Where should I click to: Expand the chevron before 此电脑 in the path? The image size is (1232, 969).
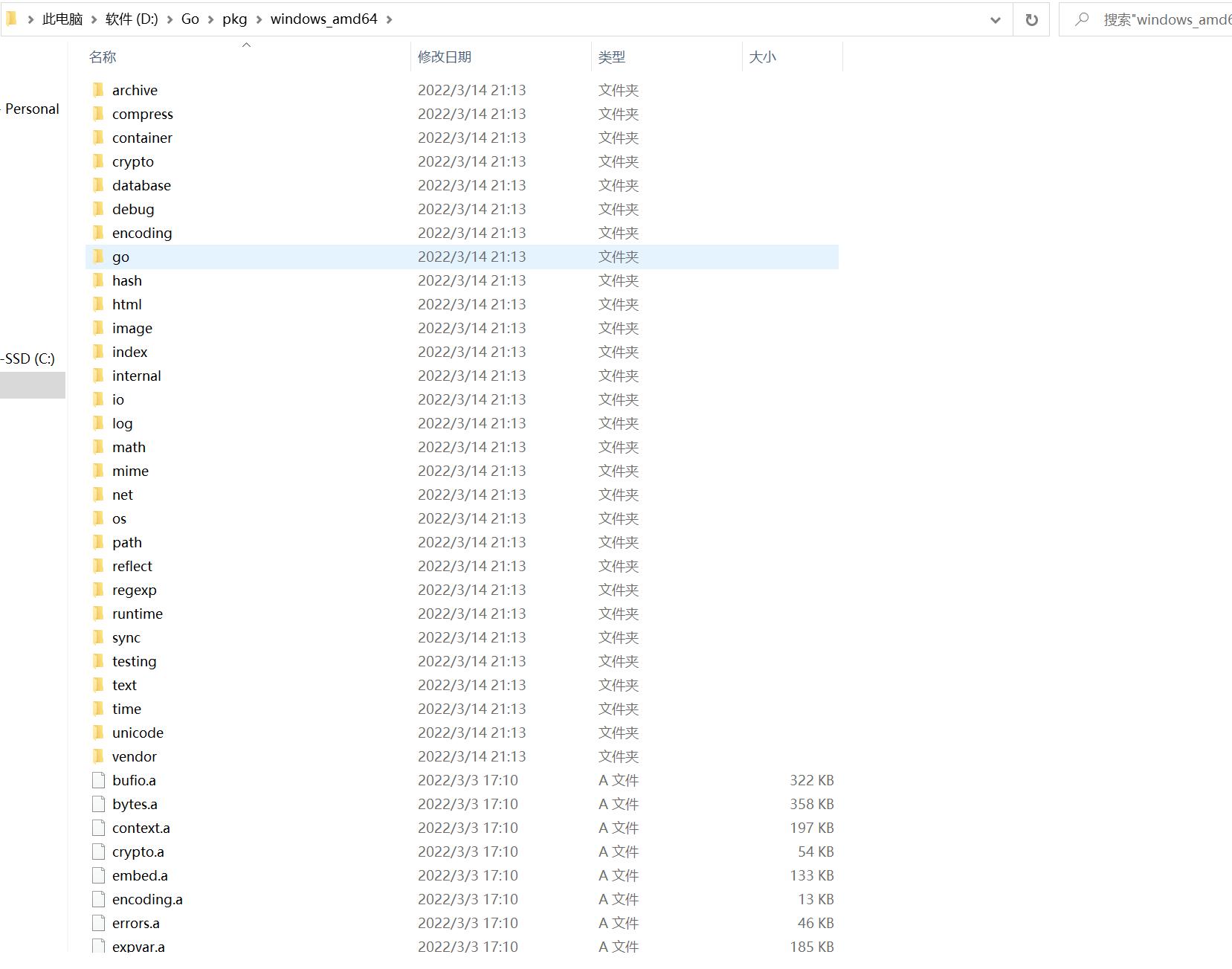[30, 19]
